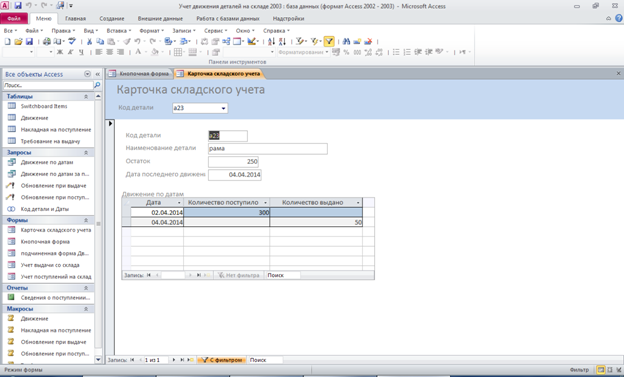
Task: Click the Save diskette icon in menu toolbar
Action: click(x=29, y=41)
